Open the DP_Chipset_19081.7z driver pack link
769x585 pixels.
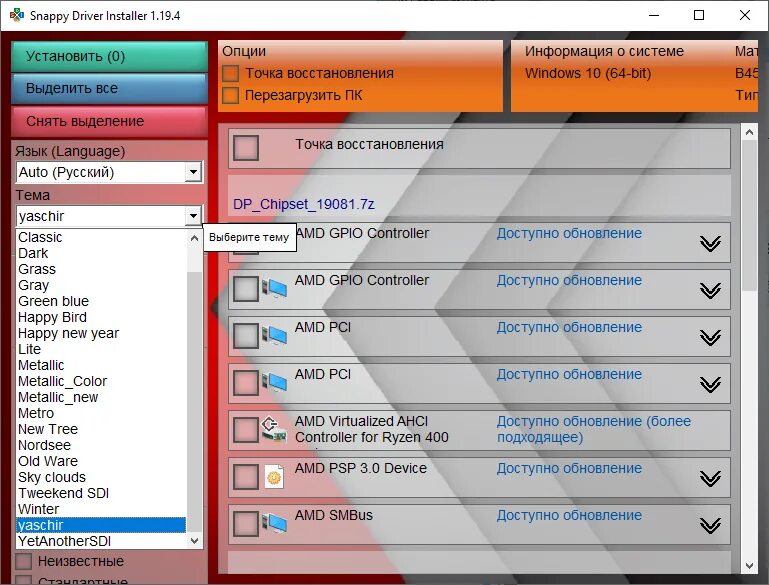coord(304,204)
